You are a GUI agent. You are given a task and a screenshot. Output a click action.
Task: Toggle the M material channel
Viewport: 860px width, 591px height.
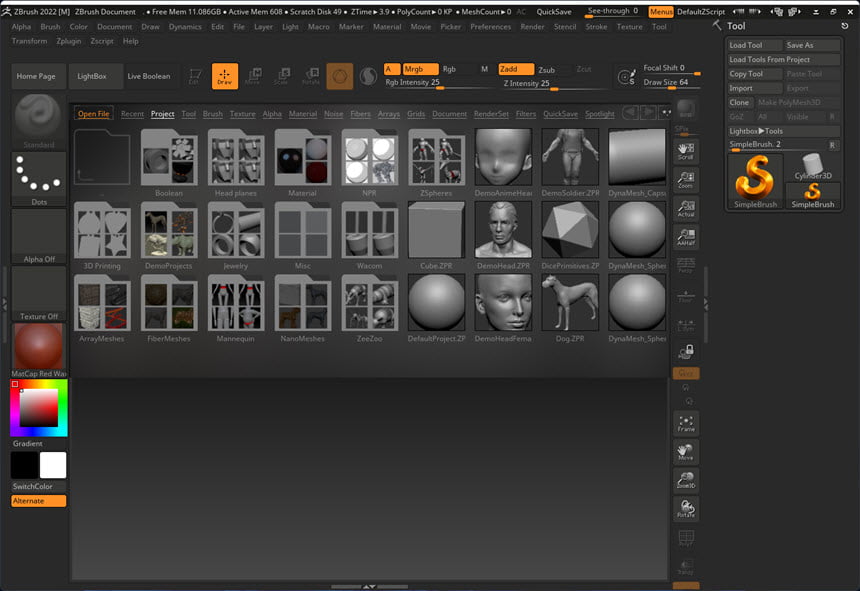[x=484, y=69]
